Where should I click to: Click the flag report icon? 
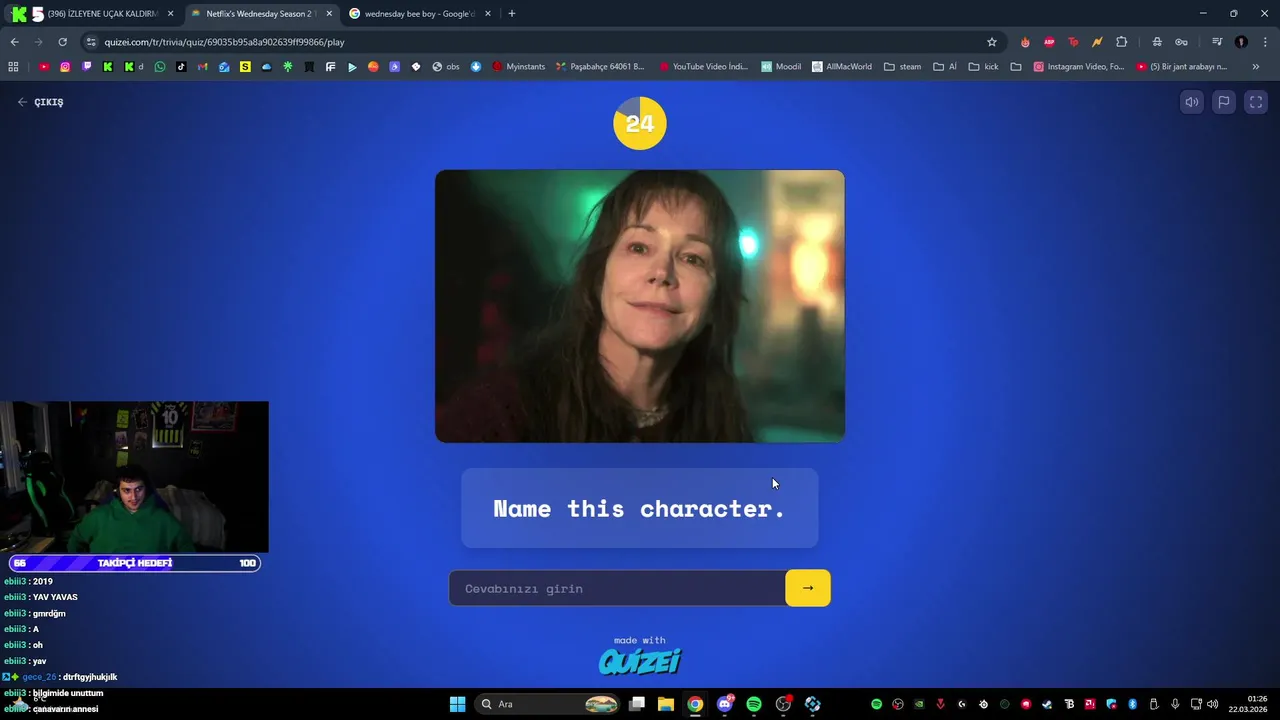coord(1224,102)
